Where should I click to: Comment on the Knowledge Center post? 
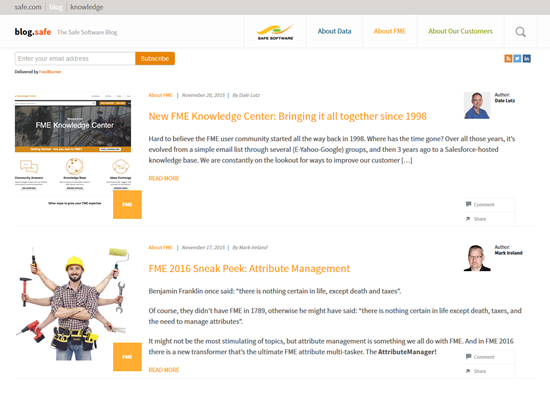480,205
